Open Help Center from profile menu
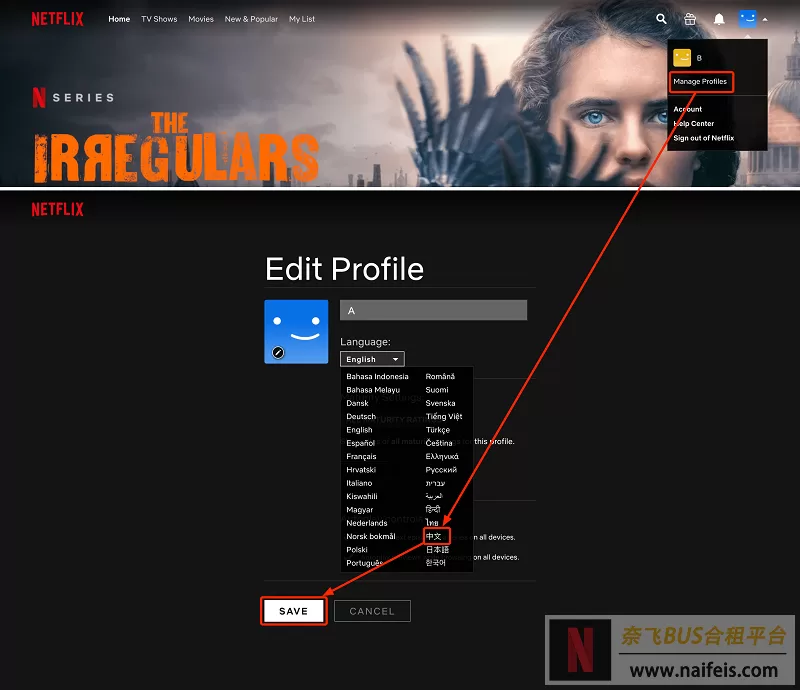 coord(693,124)
